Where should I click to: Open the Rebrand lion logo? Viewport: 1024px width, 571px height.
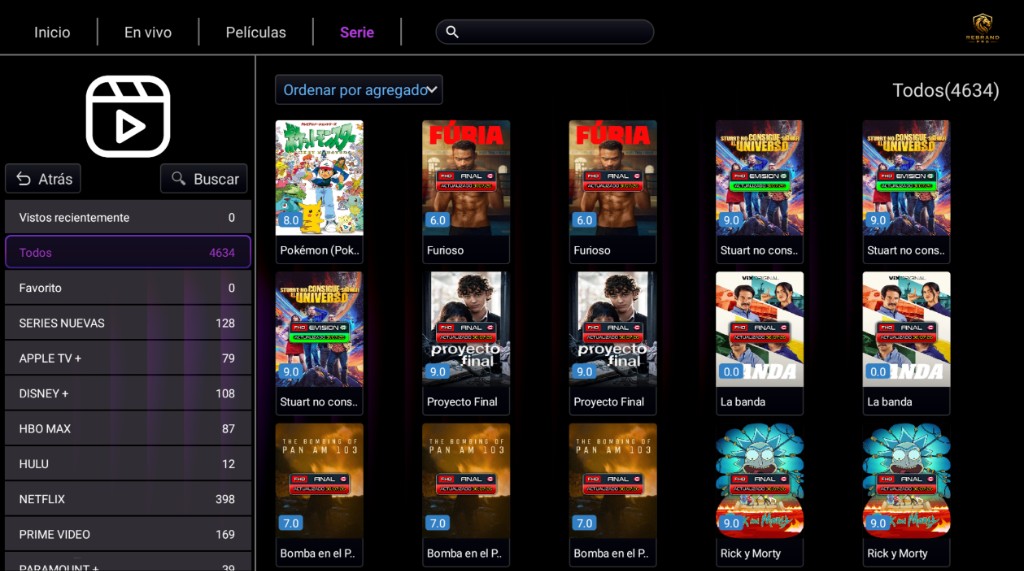click(982, 28)
